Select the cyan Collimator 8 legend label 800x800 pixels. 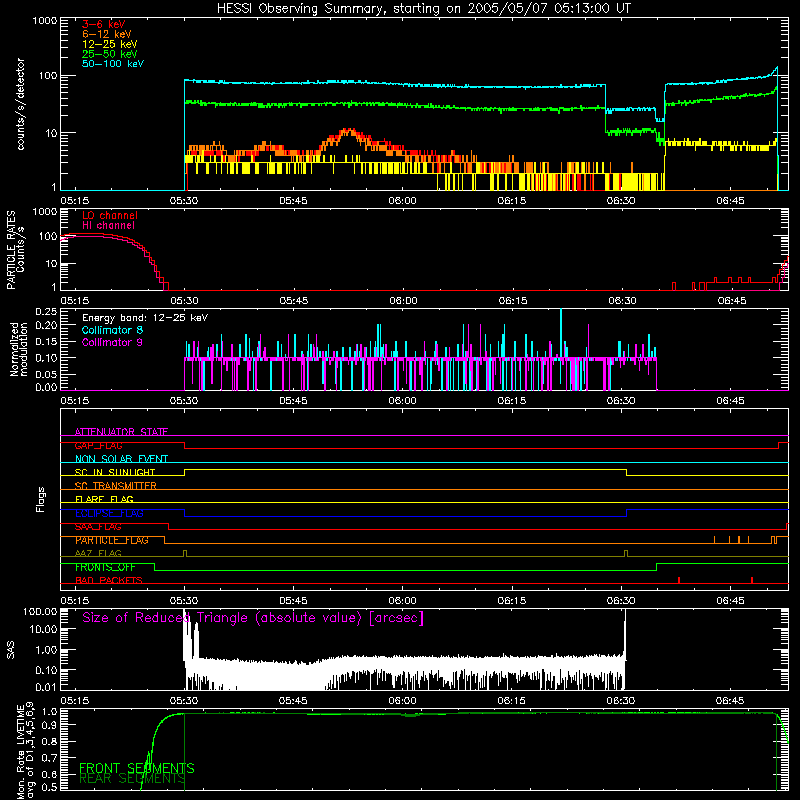[112, 330]
